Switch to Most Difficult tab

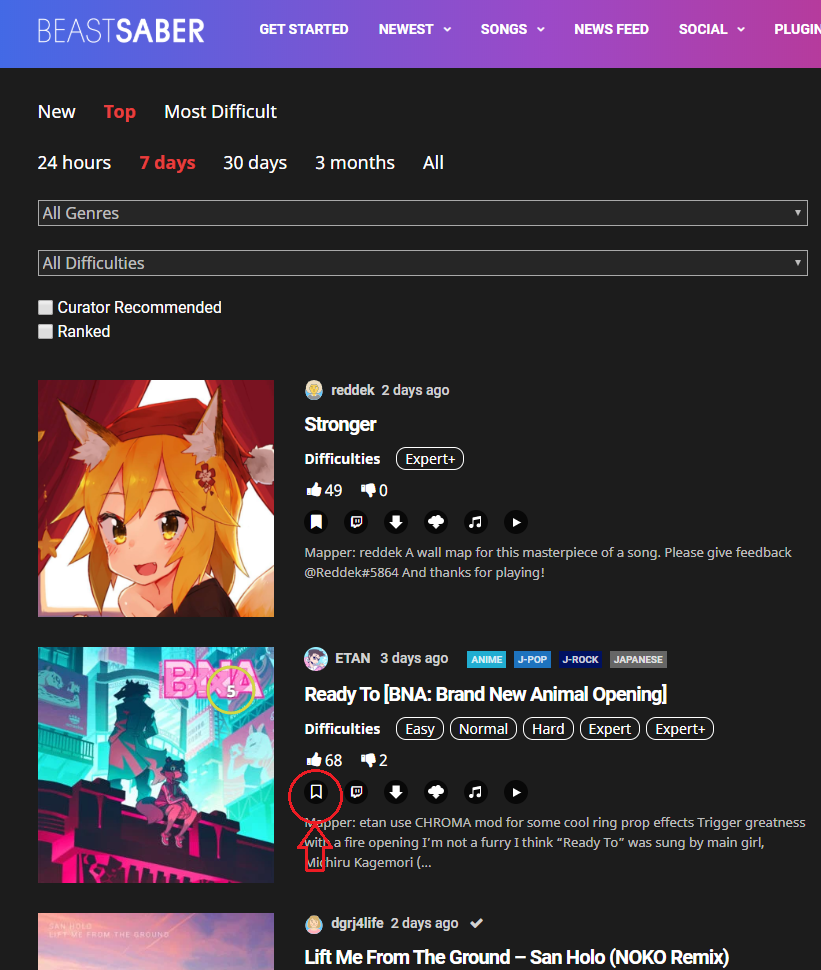coord(220,111)
